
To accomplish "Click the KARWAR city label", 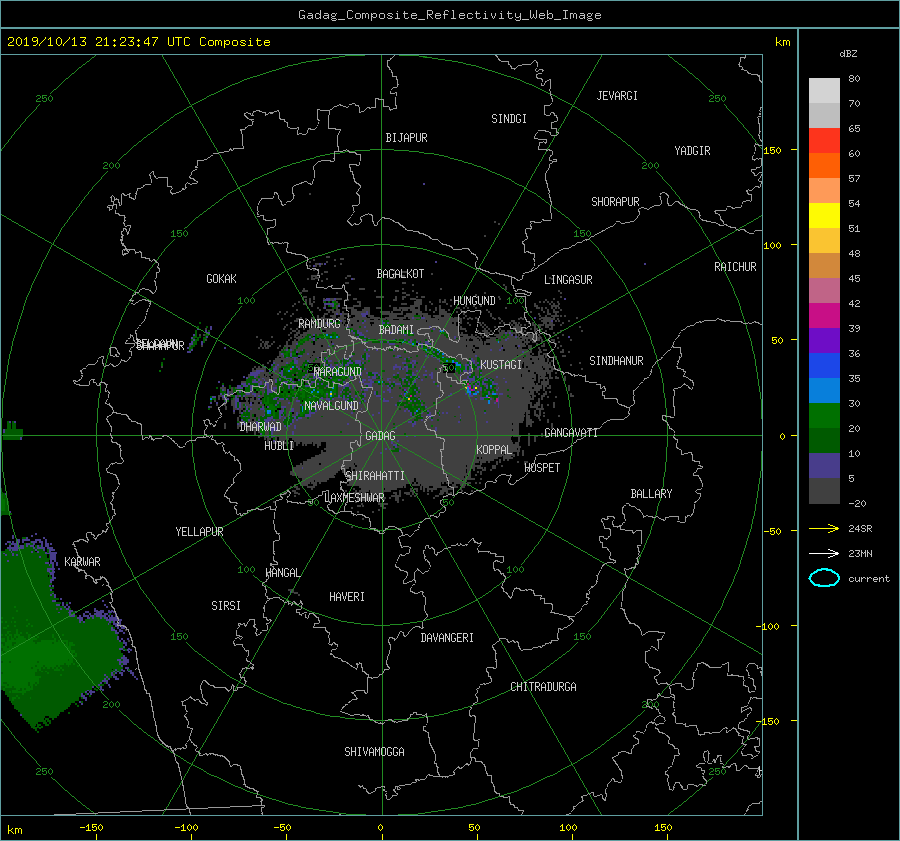I will (x=82, y=561).
